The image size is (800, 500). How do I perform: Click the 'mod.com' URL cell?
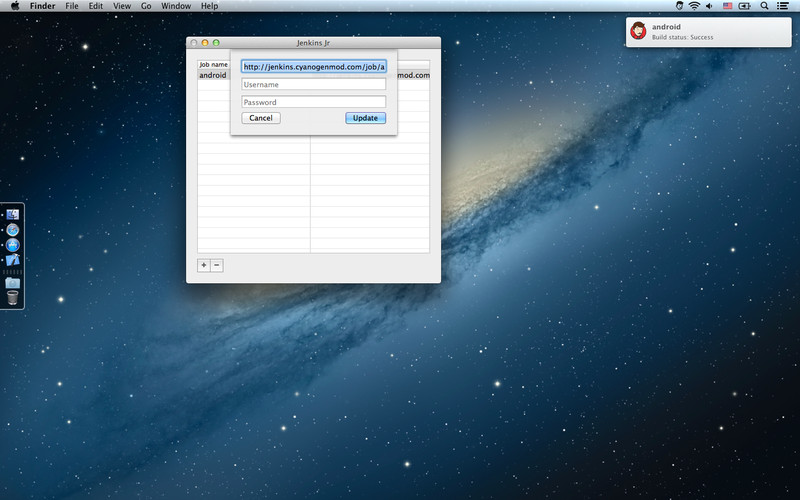click(x=413, y=75)
